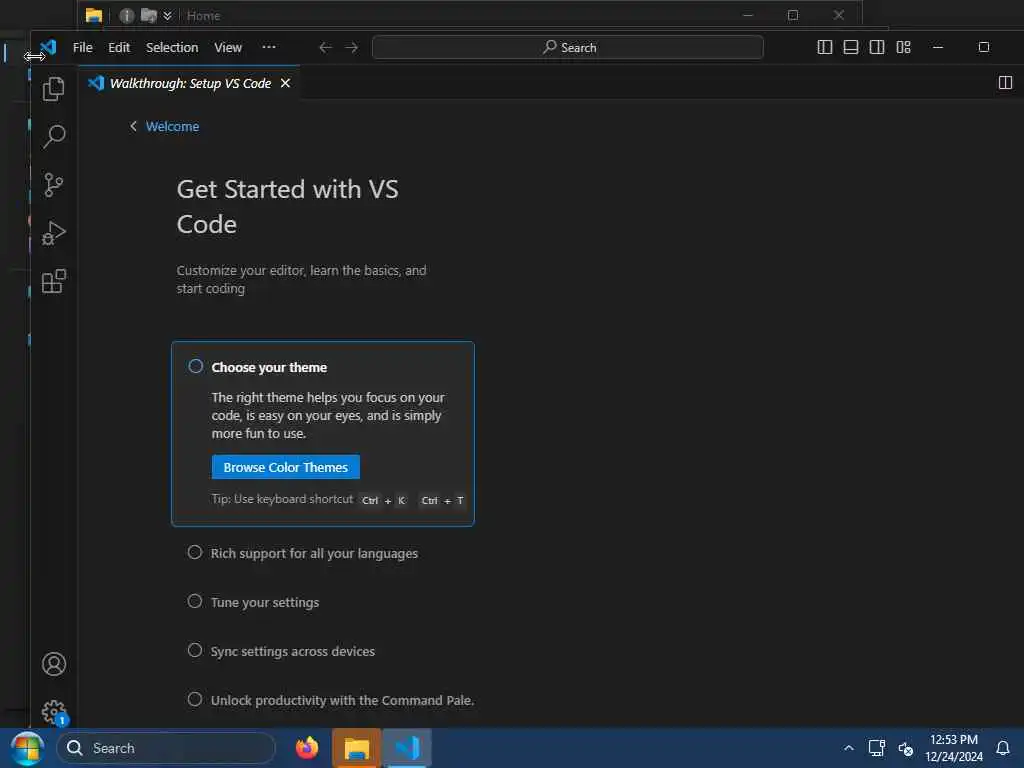Click the Choose your theme heading
1024x768 pixels.
(269, 367)
